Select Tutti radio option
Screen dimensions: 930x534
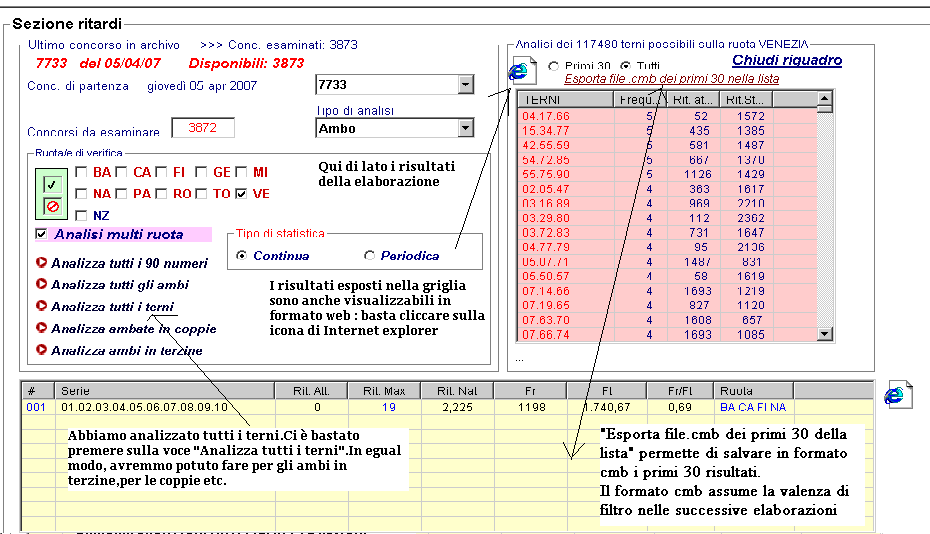[625, 66]
